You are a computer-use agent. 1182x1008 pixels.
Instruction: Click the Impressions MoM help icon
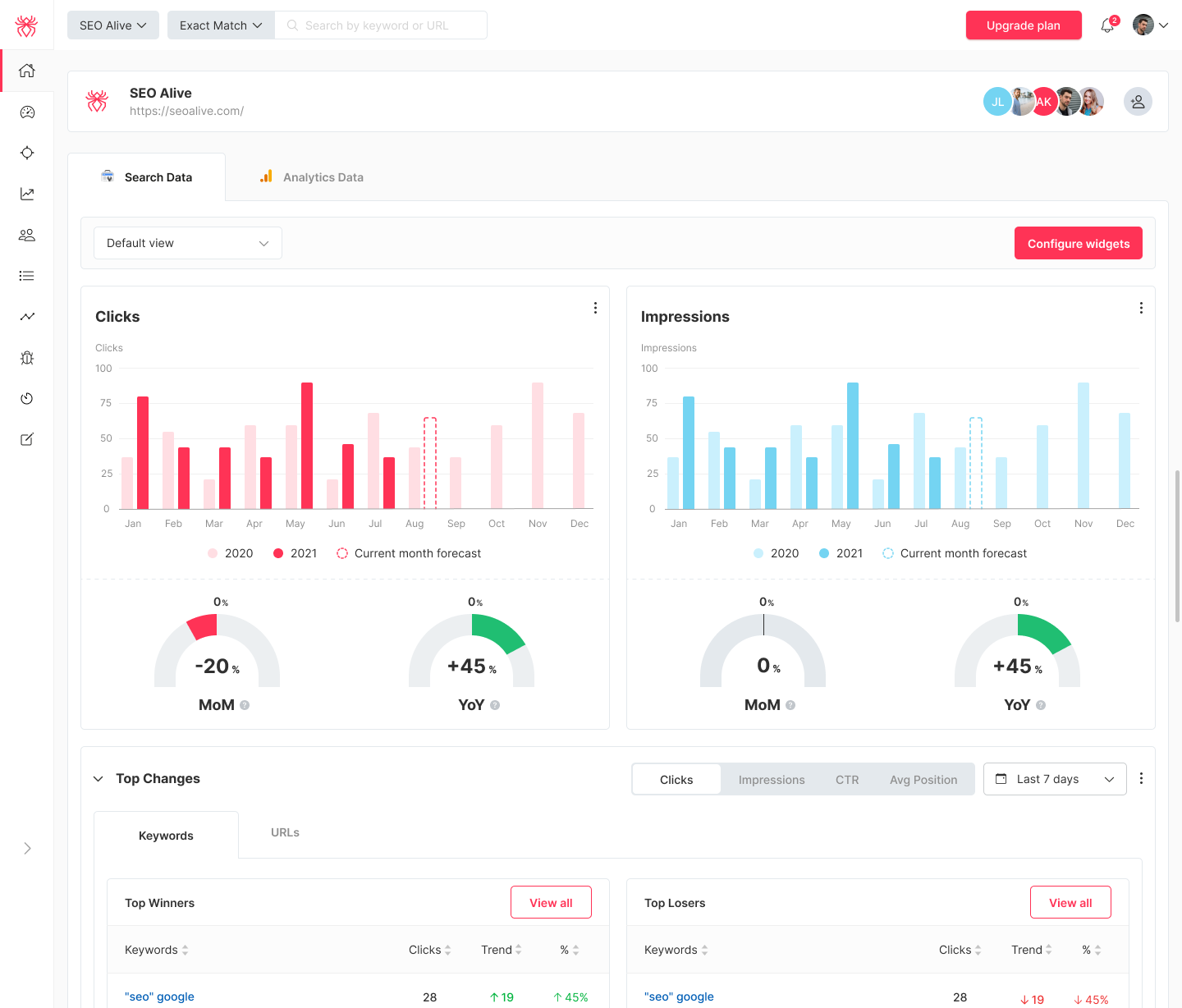790,705
